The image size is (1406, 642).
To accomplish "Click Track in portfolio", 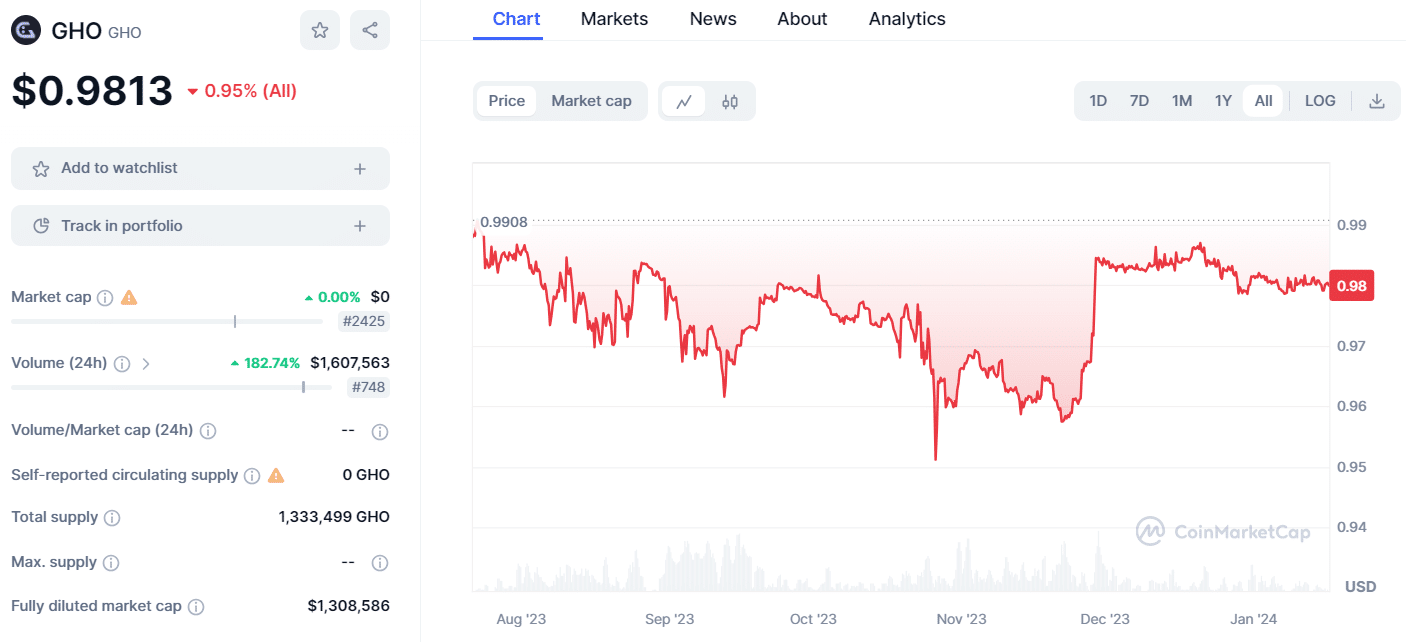I will tap(200, 225).
